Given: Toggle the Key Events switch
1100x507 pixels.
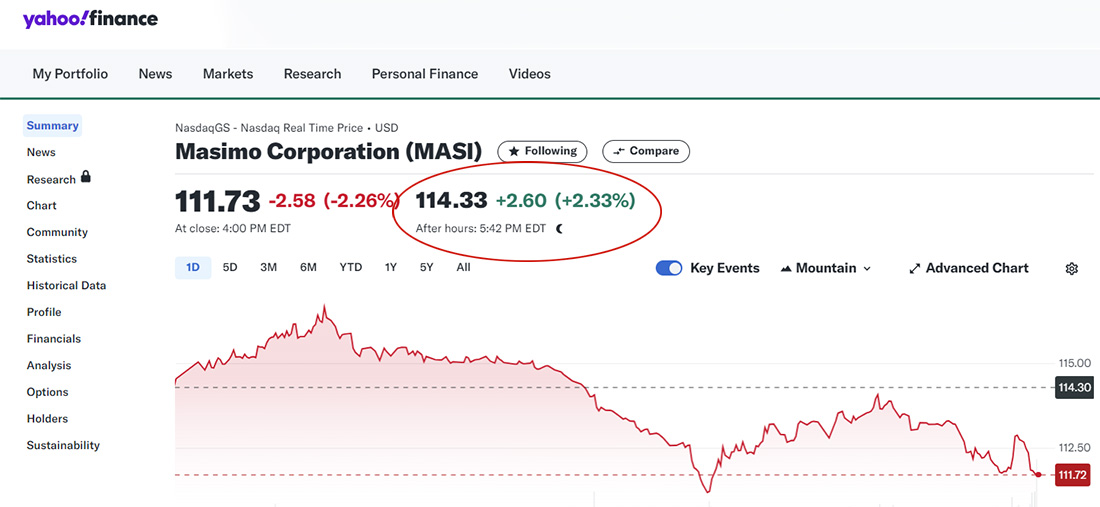Looking at the screenshot, I should coord(669,269).
